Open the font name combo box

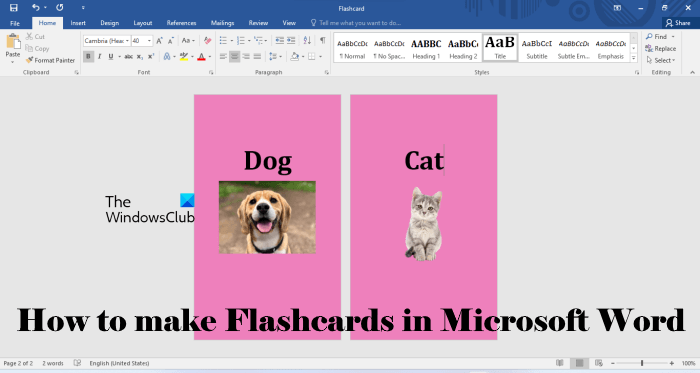click(x=106, y=41)
